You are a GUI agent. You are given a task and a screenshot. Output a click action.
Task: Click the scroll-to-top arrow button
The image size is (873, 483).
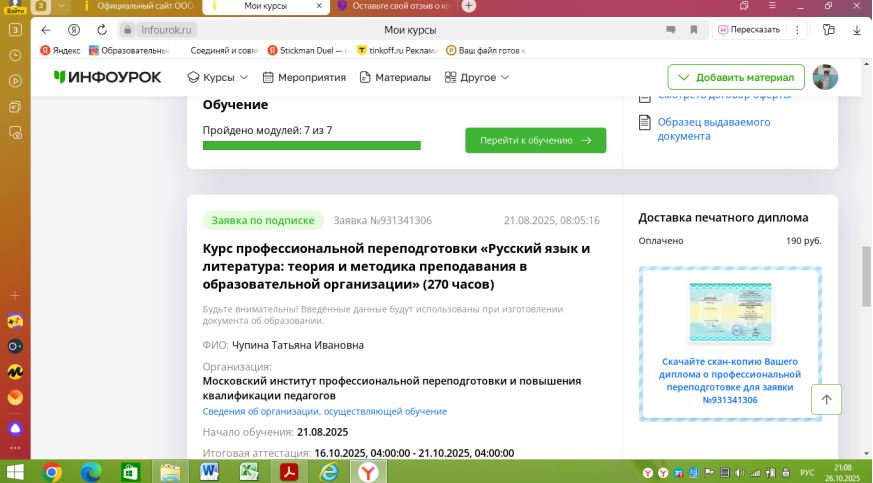point(826,400)
